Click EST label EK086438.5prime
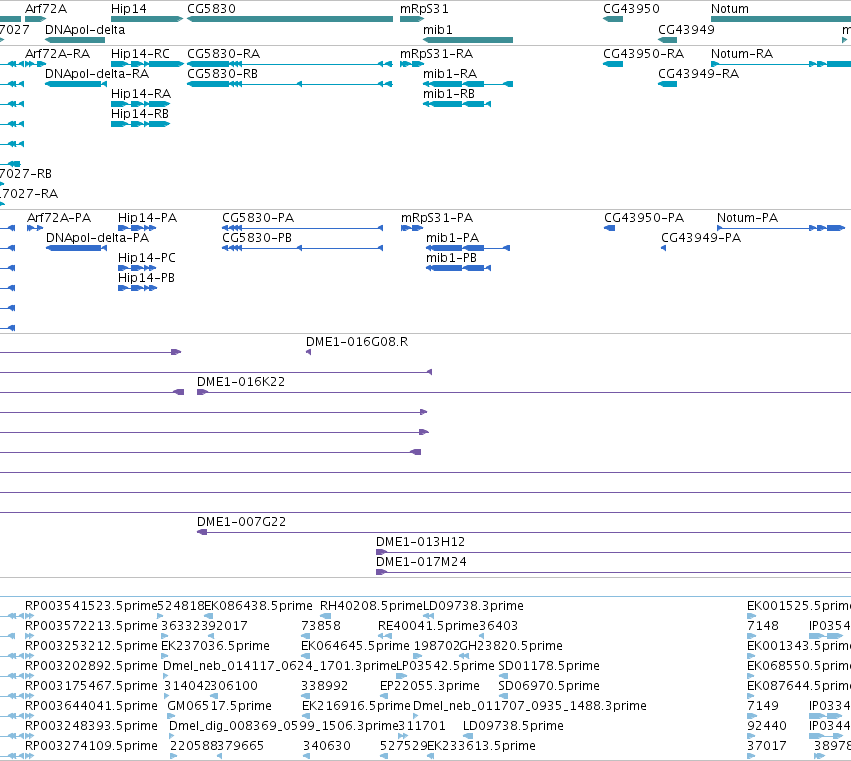The width and height of the screenshot is (851, 761). tap(258, 605)
